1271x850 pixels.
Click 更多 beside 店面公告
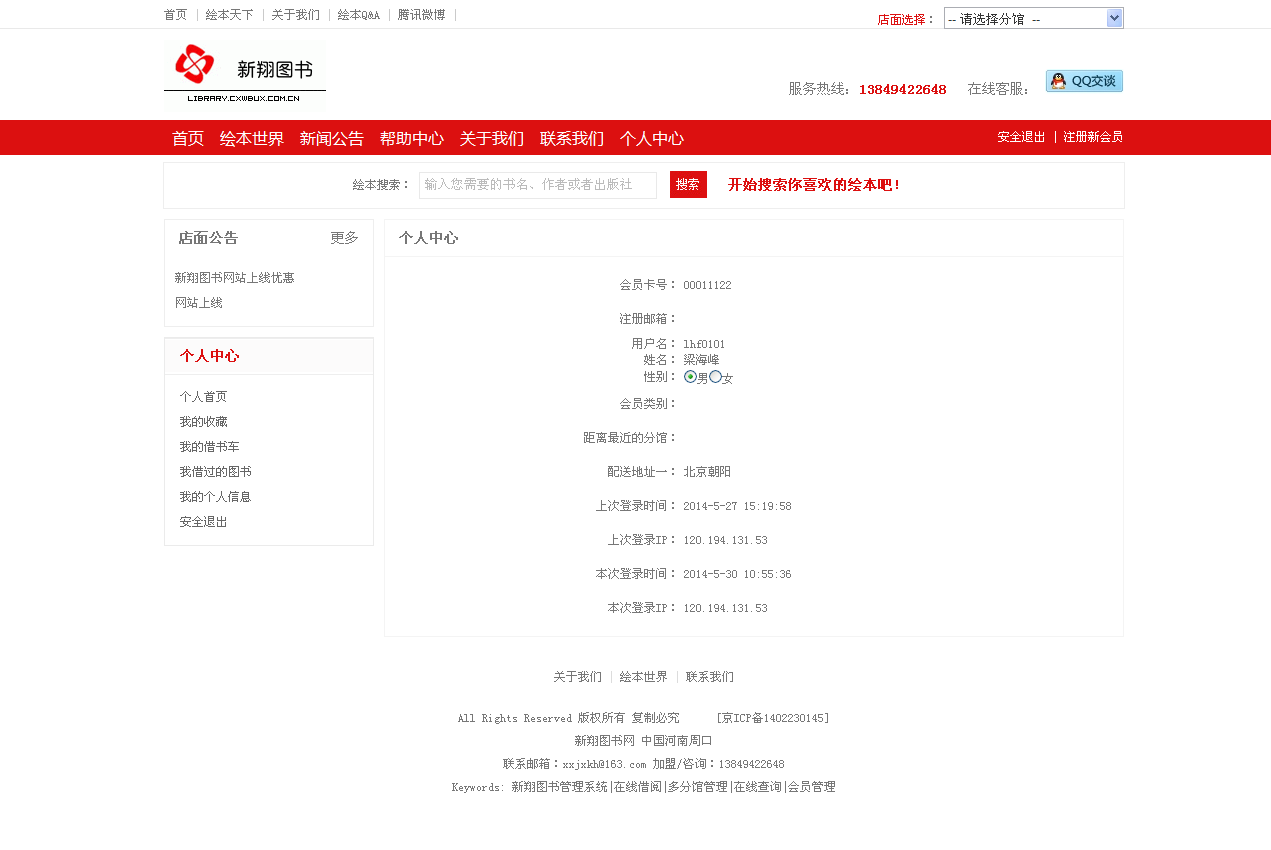point(344,238)
